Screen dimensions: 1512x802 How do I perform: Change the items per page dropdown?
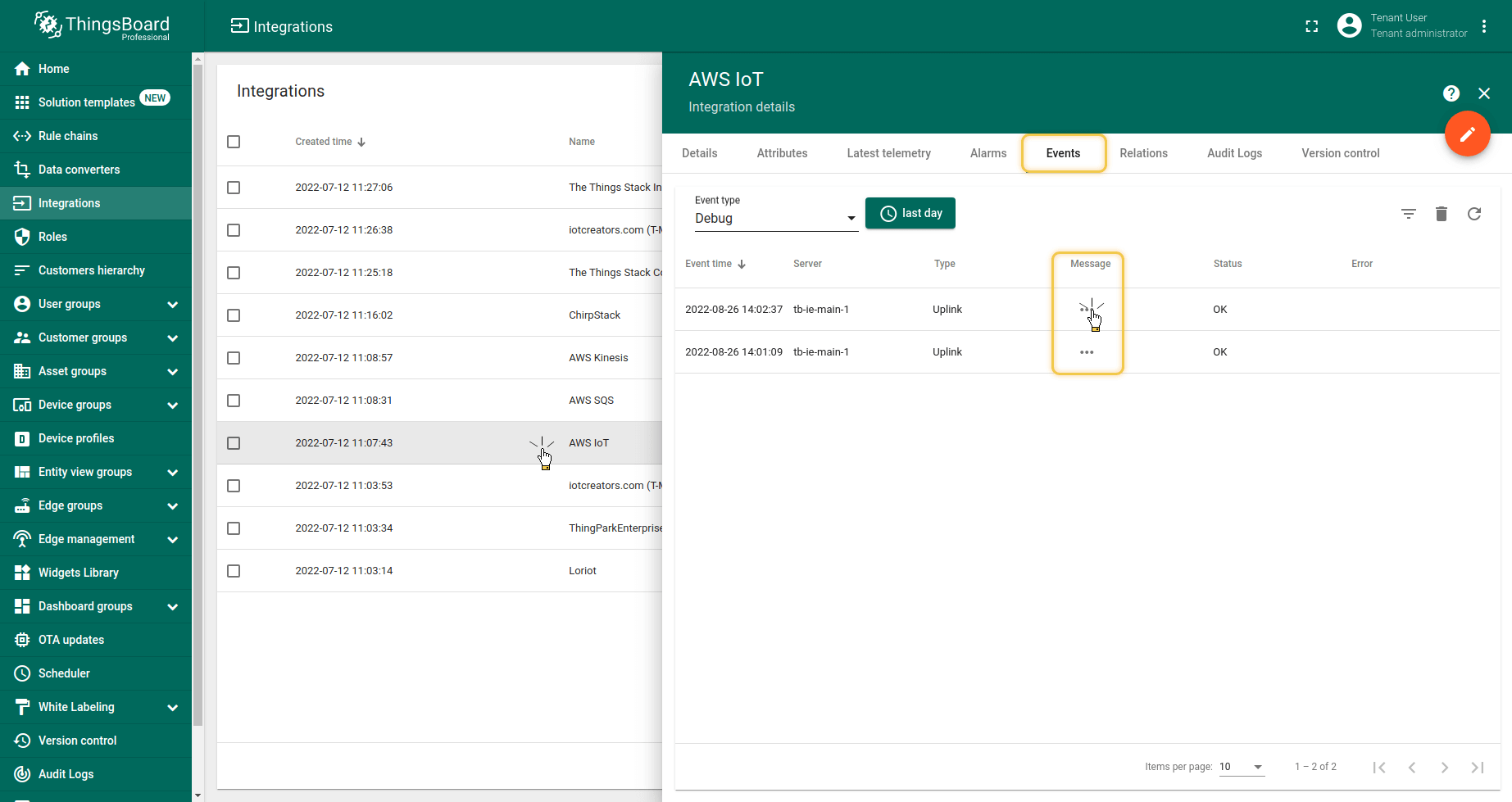[1241, 767]
